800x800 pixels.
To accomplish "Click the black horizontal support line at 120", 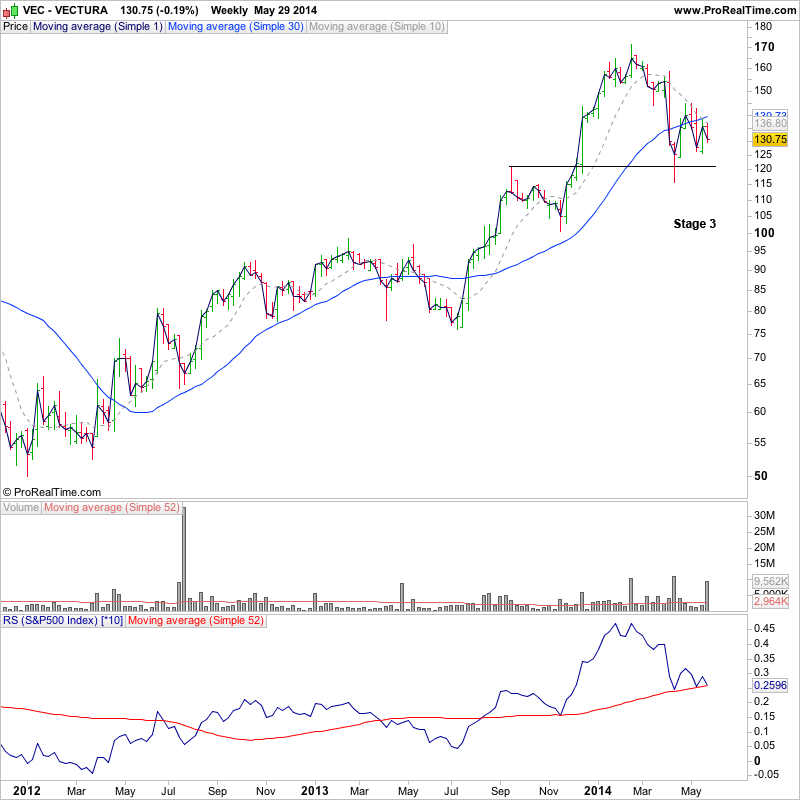I will [x=612, y=166].
